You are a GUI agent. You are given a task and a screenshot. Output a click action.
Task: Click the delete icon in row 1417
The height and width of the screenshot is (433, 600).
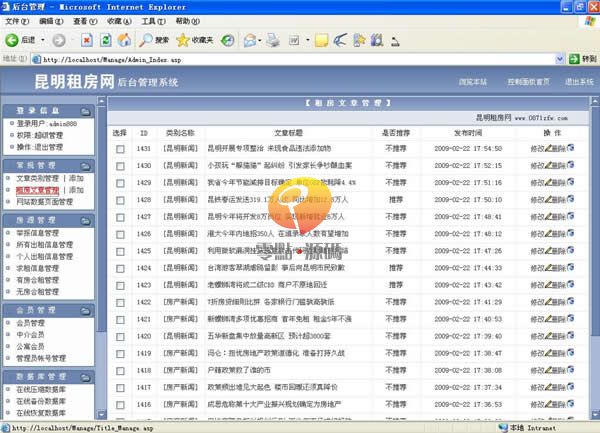tap(570, 387)
